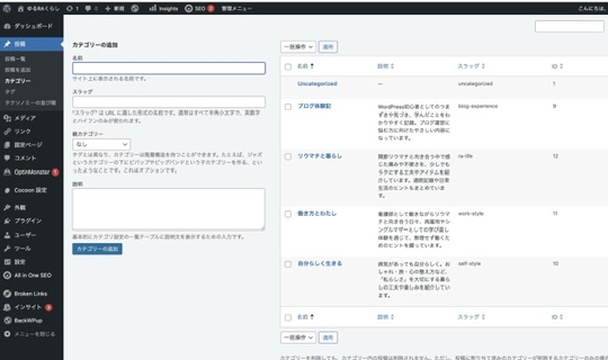
Task: Open タグ submenu item
Action: point(10,92)
